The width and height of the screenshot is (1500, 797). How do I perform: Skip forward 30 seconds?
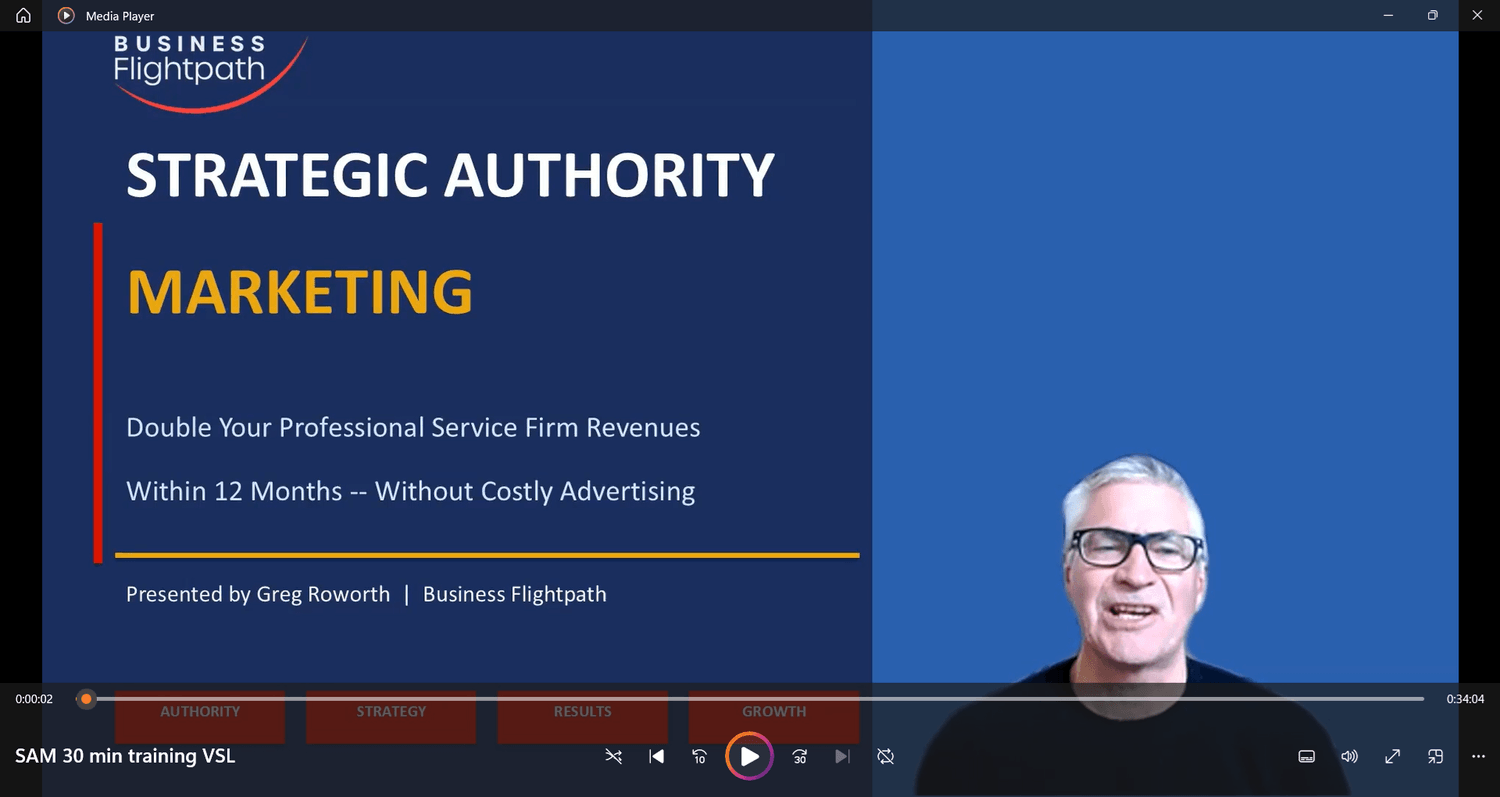pos(800,757)
